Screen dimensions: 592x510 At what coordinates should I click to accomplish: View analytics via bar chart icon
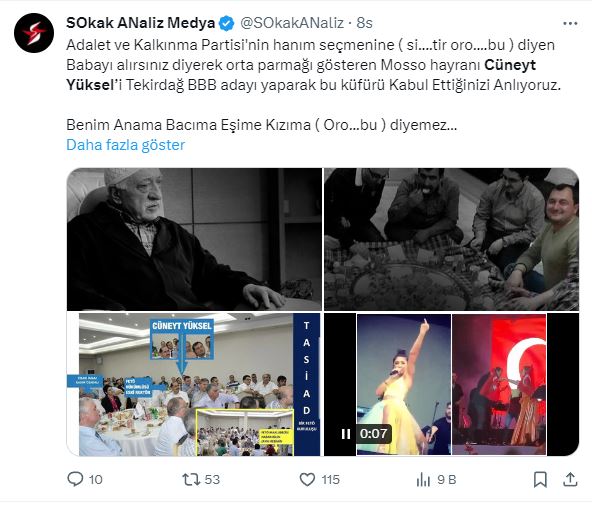[423, 480]
